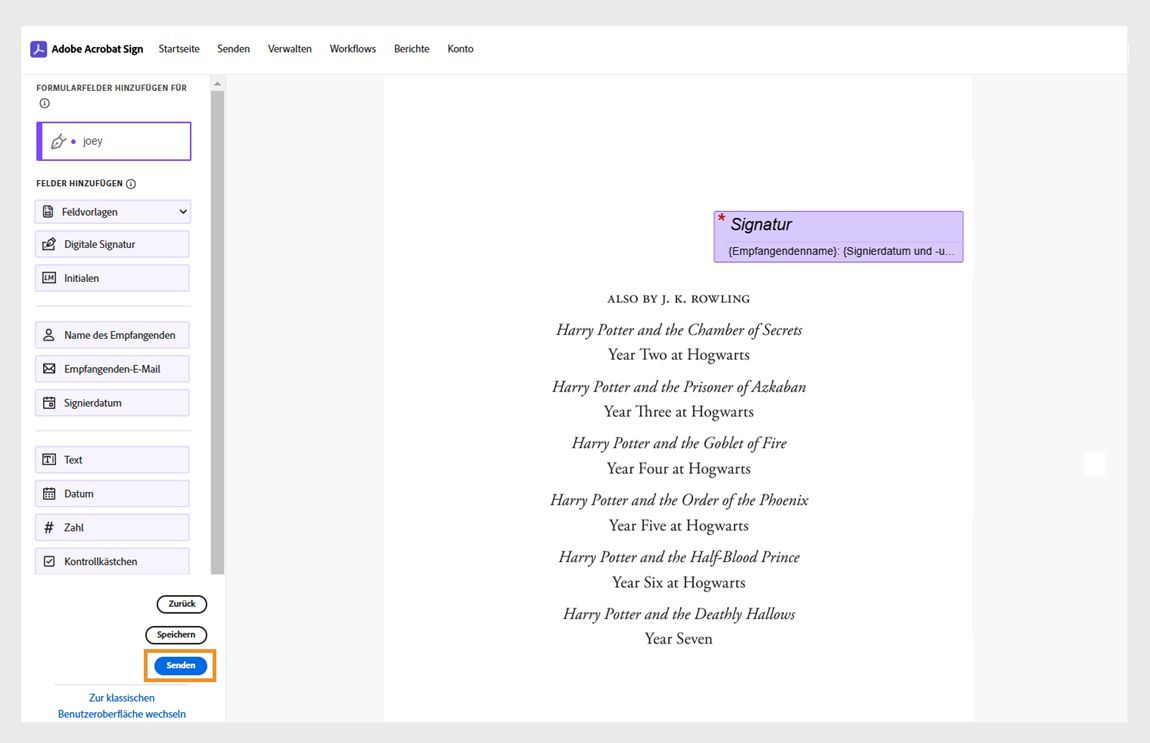Click 'Harry Potter and the Goblet of Fire' text
The image size is (1150, 743).
(x=679, y=443)
